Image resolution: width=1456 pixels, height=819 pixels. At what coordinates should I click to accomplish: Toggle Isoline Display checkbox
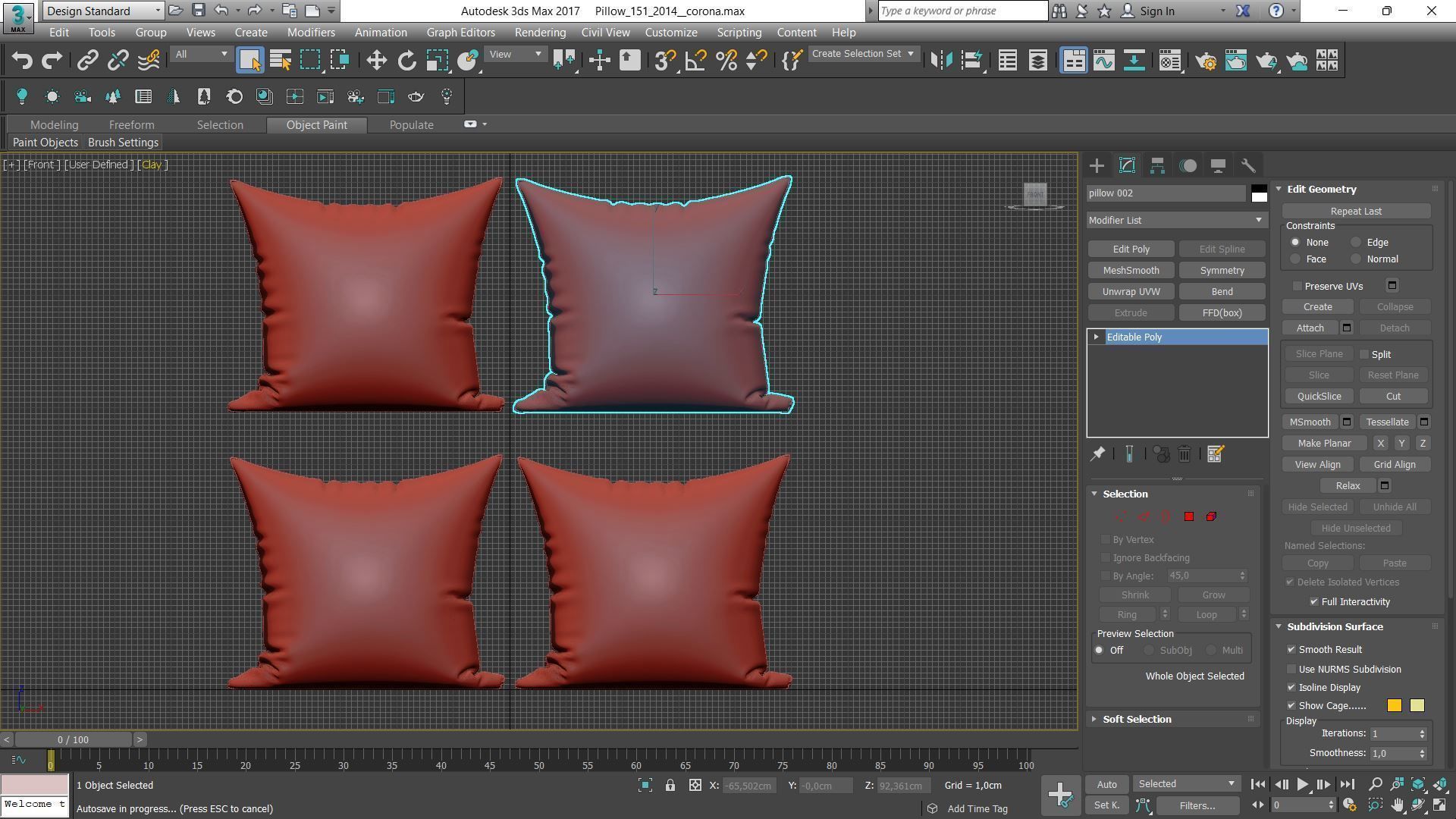pyautogui.click(x=1291, y=688)
